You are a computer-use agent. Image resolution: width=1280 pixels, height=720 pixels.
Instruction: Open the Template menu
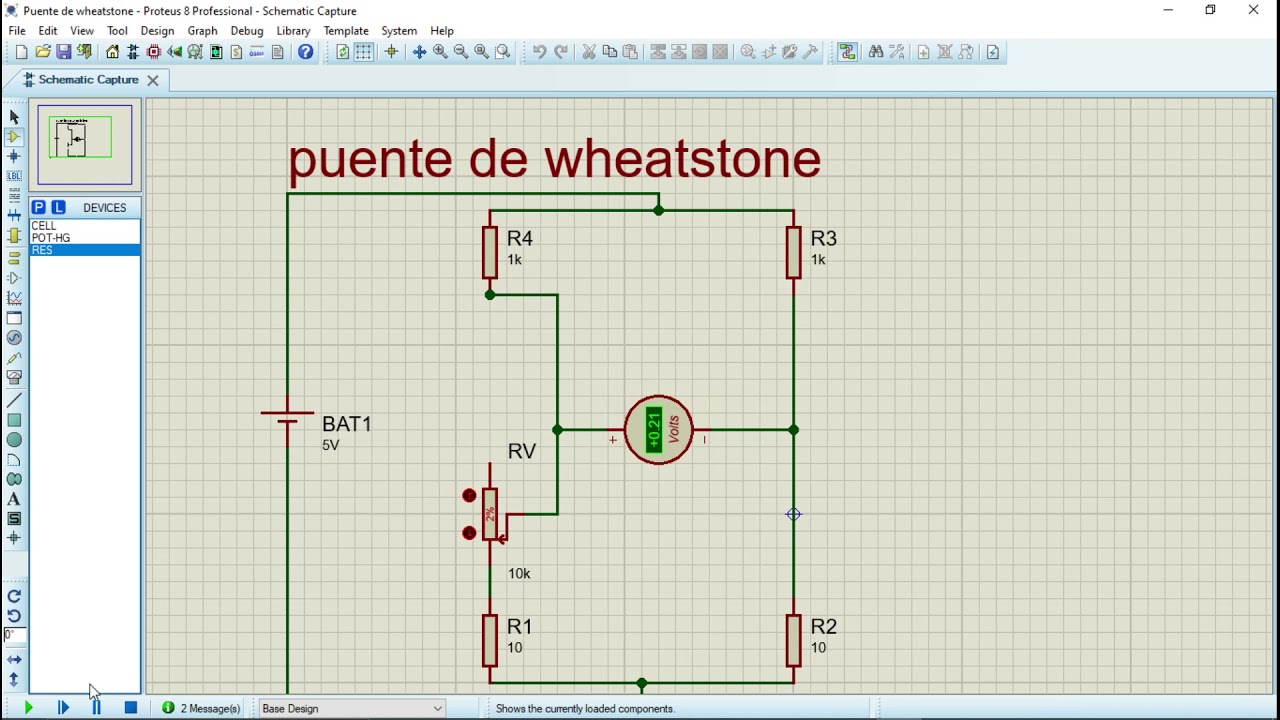click(x=346, y=31)
